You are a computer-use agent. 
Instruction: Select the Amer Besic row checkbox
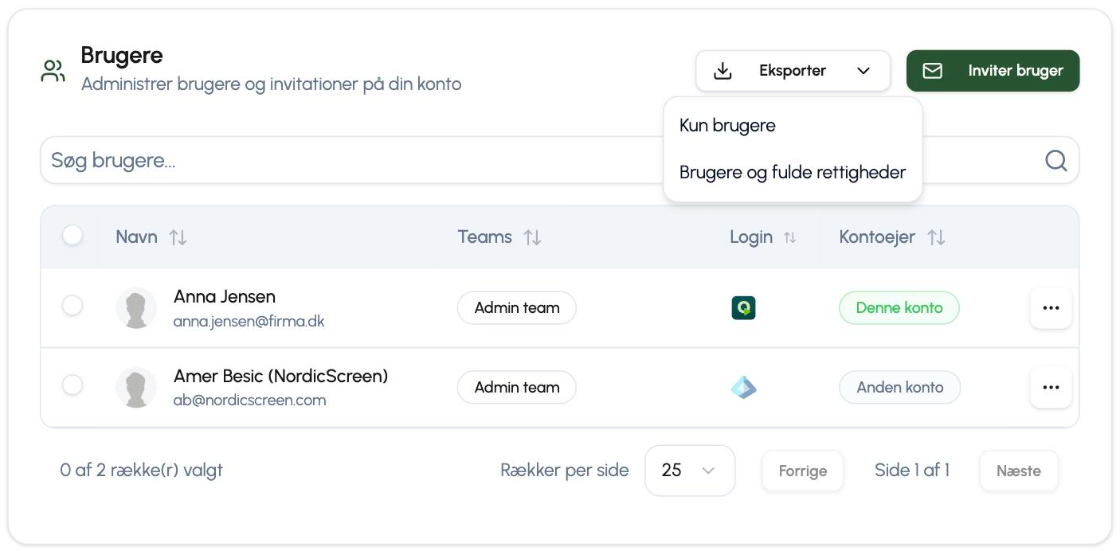[72, 385]
